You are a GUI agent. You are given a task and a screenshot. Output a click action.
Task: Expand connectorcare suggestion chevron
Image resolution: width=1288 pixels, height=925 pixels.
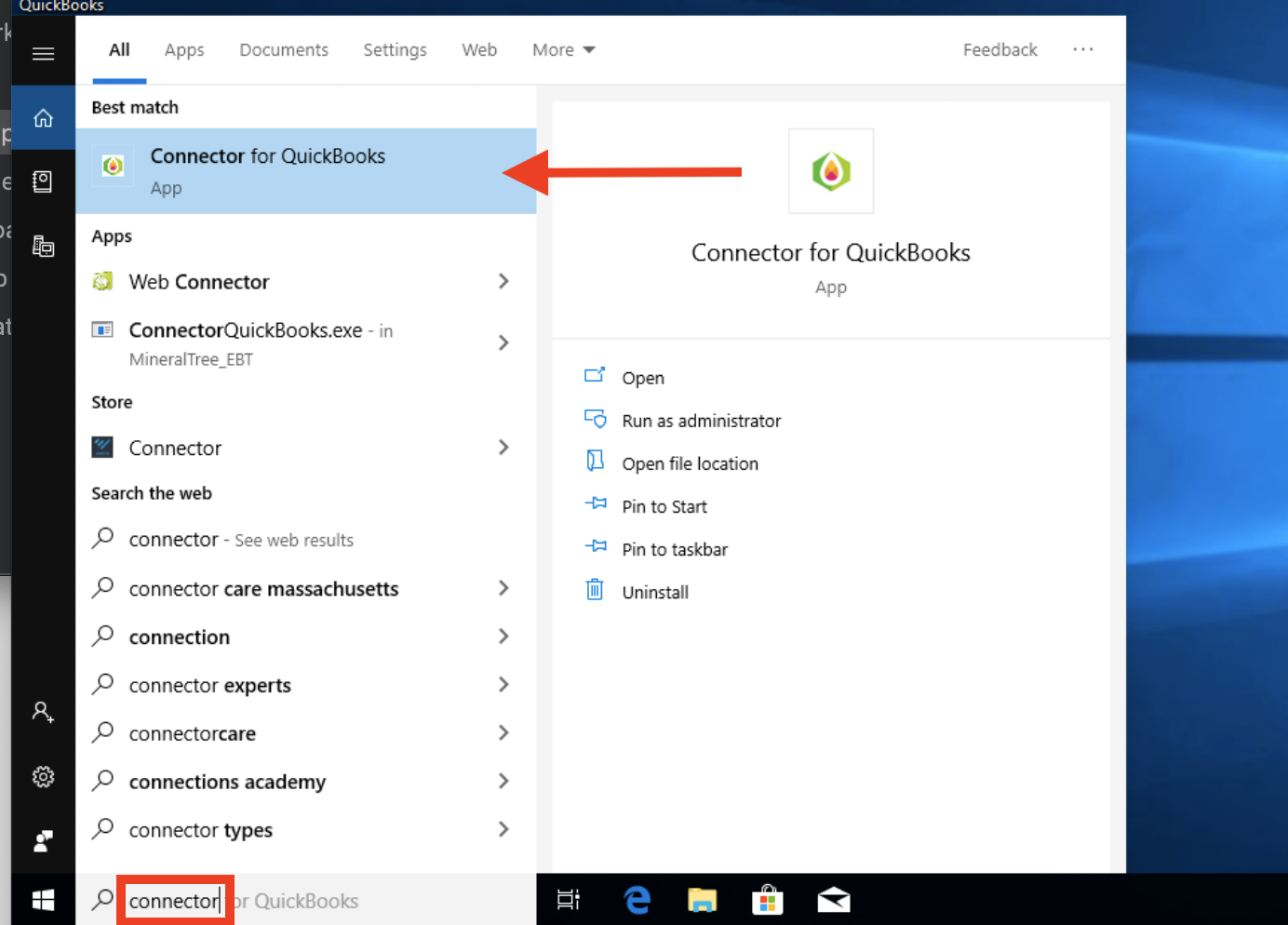(503, 733)
